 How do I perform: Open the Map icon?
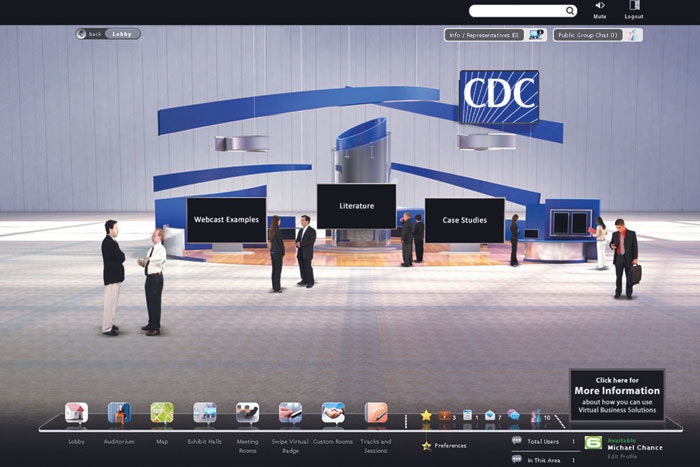pyautogui.click(x=162, y=413)
